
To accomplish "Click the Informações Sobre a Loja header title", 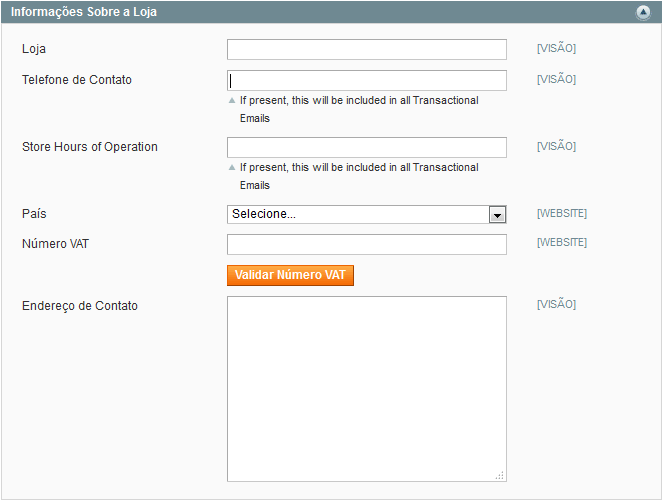I will point(84,12).
